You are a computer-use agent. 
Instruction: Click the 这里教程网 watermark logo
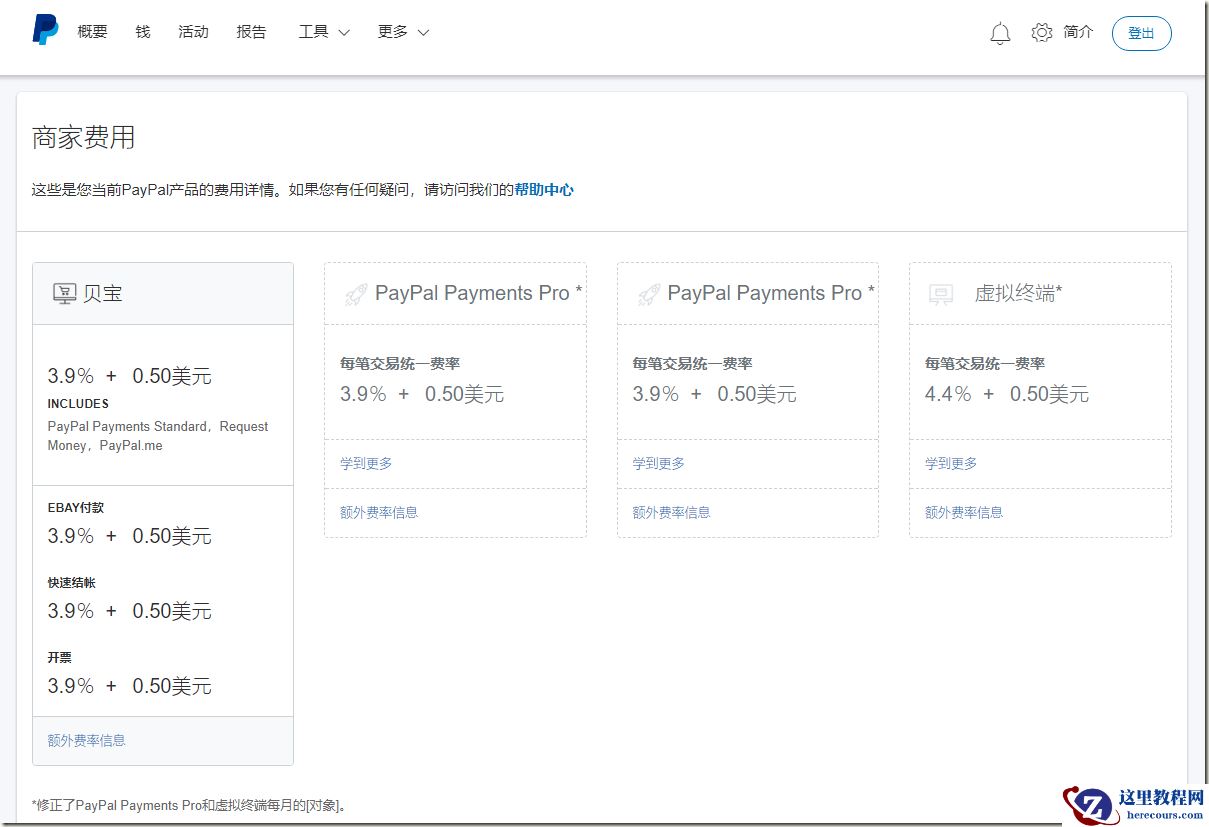click(1134, 803)
